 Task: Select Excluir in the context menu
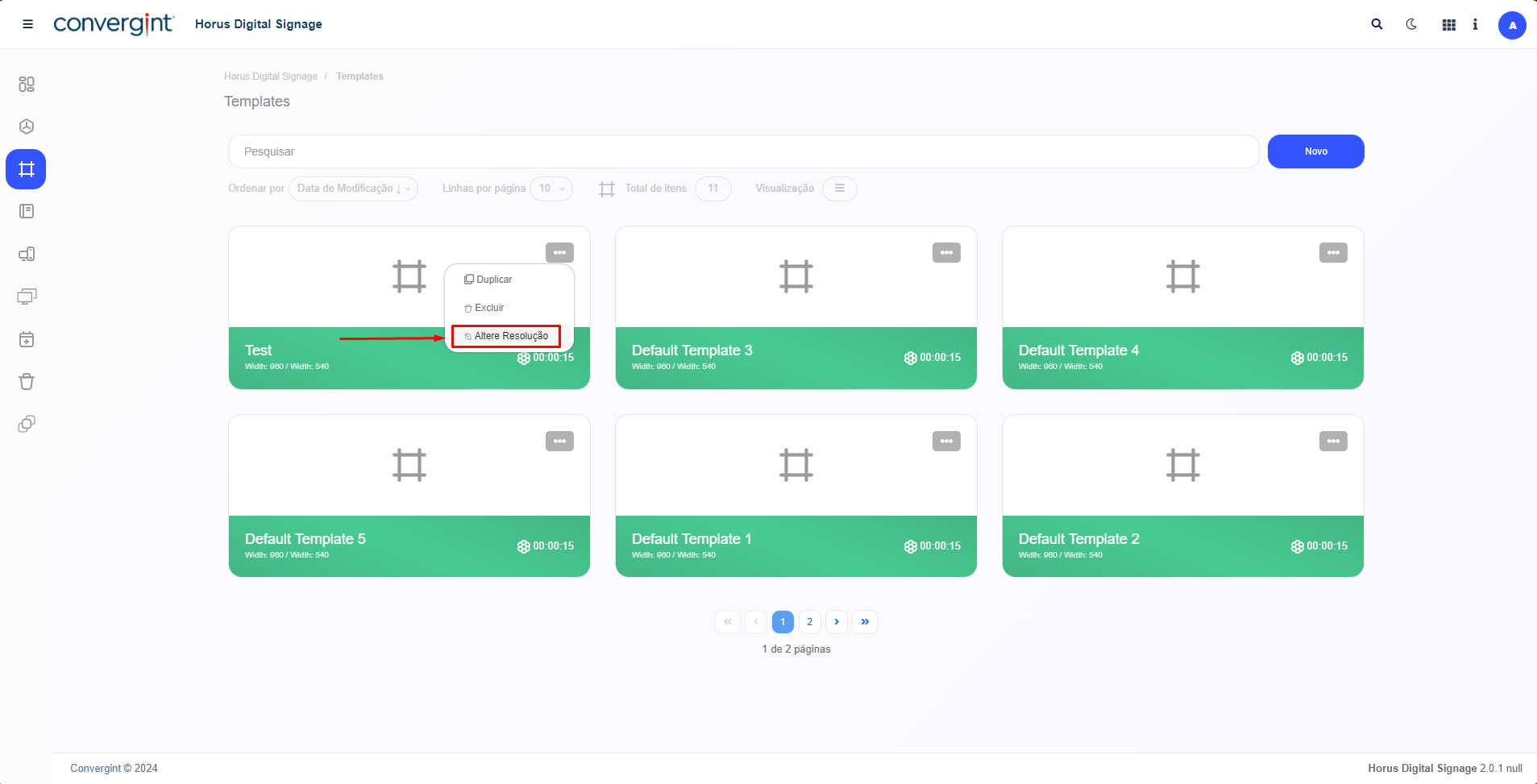489,308
